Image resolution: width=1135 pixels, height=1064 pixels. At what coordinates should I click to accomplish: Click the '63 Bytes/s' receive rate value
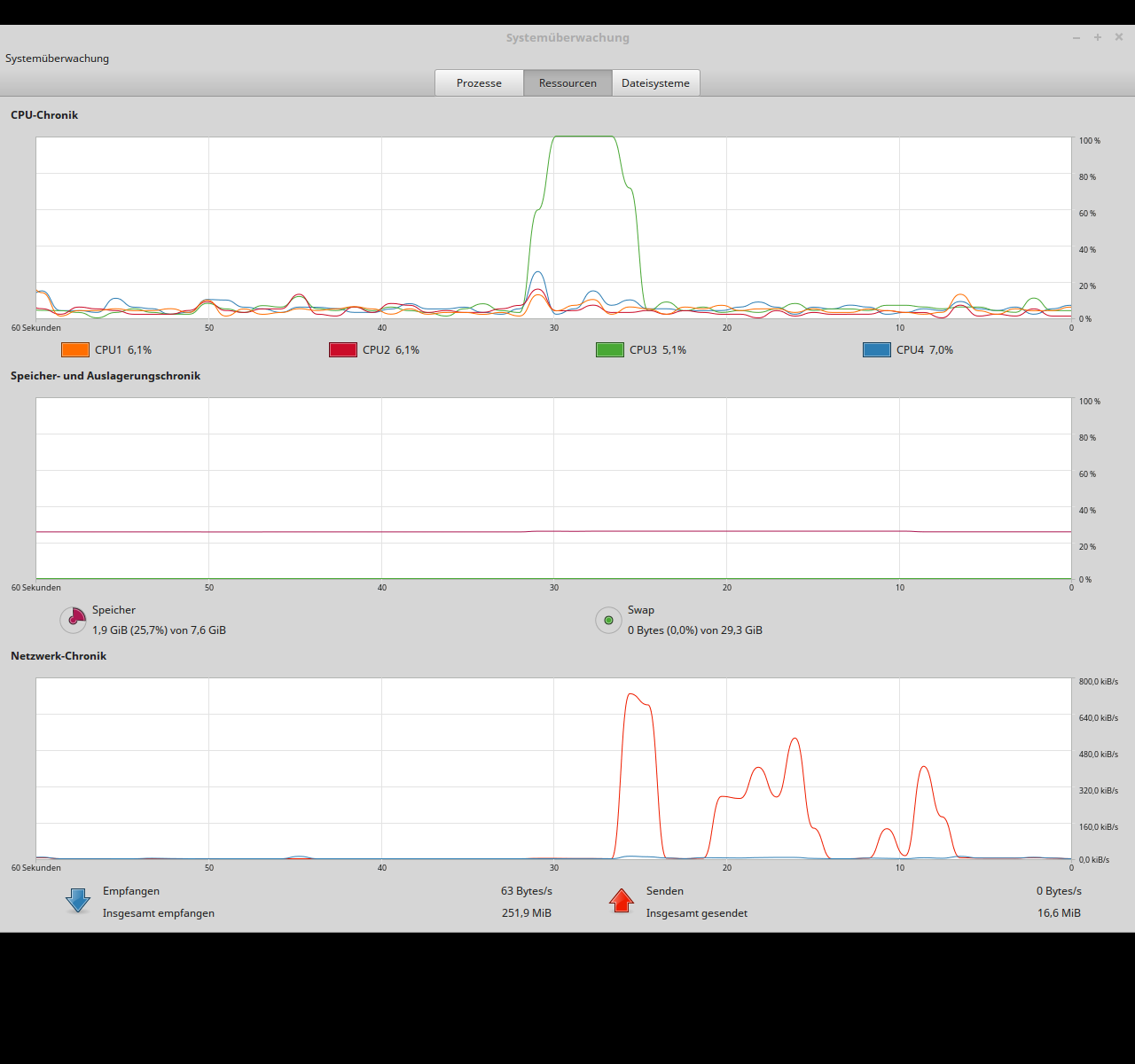coord(527,891)
